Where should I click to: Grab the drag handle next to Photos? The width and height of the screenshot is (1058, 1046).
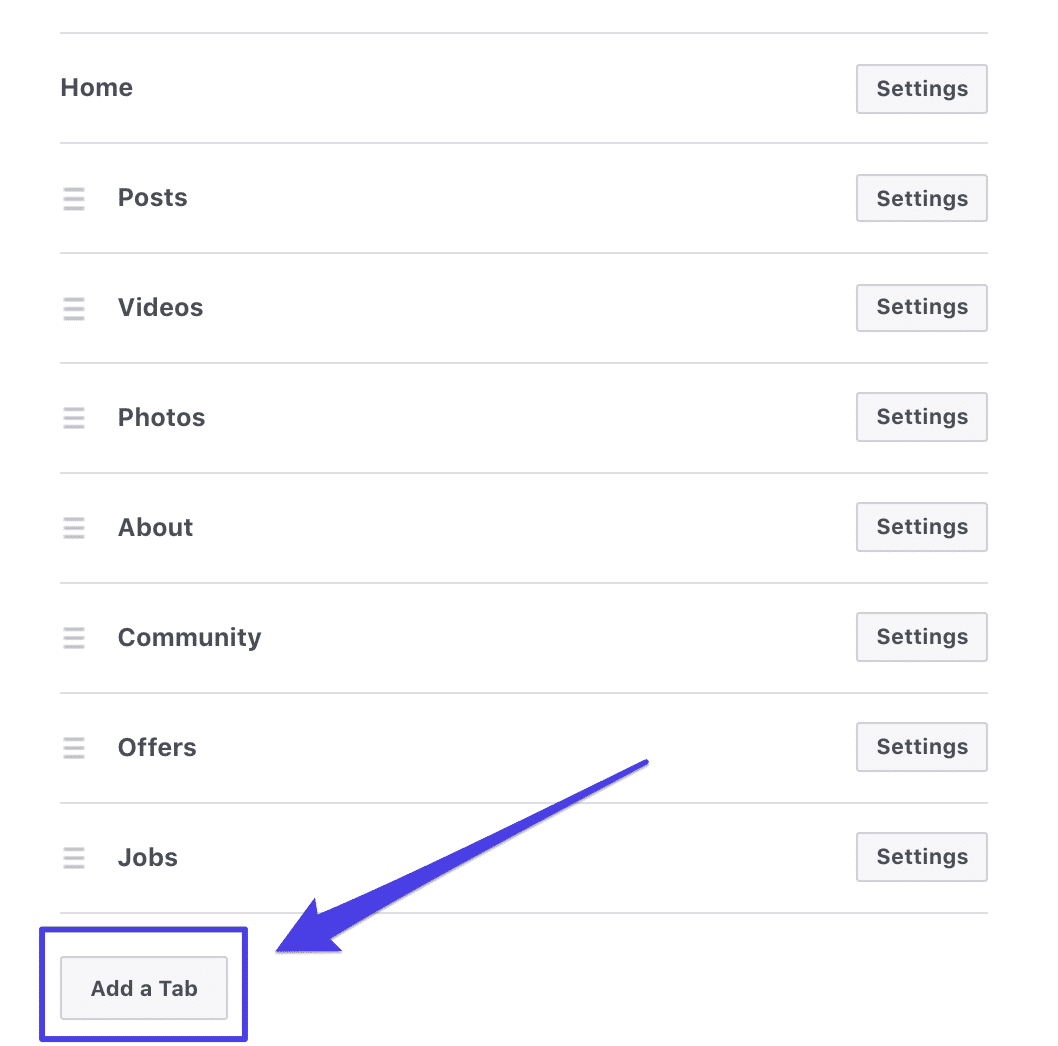[74, 418]
